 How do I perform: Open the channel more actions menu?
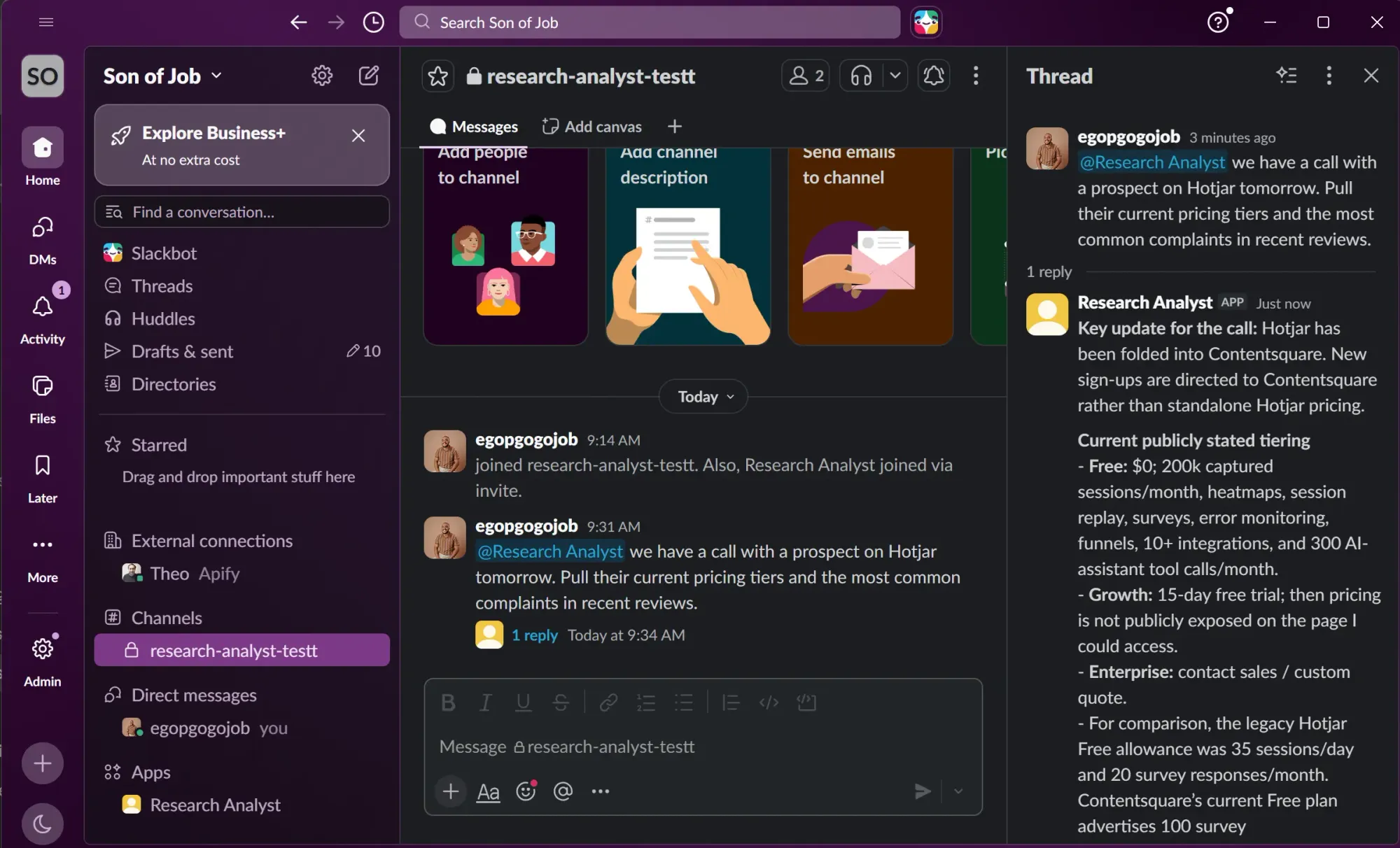[976, 76]
